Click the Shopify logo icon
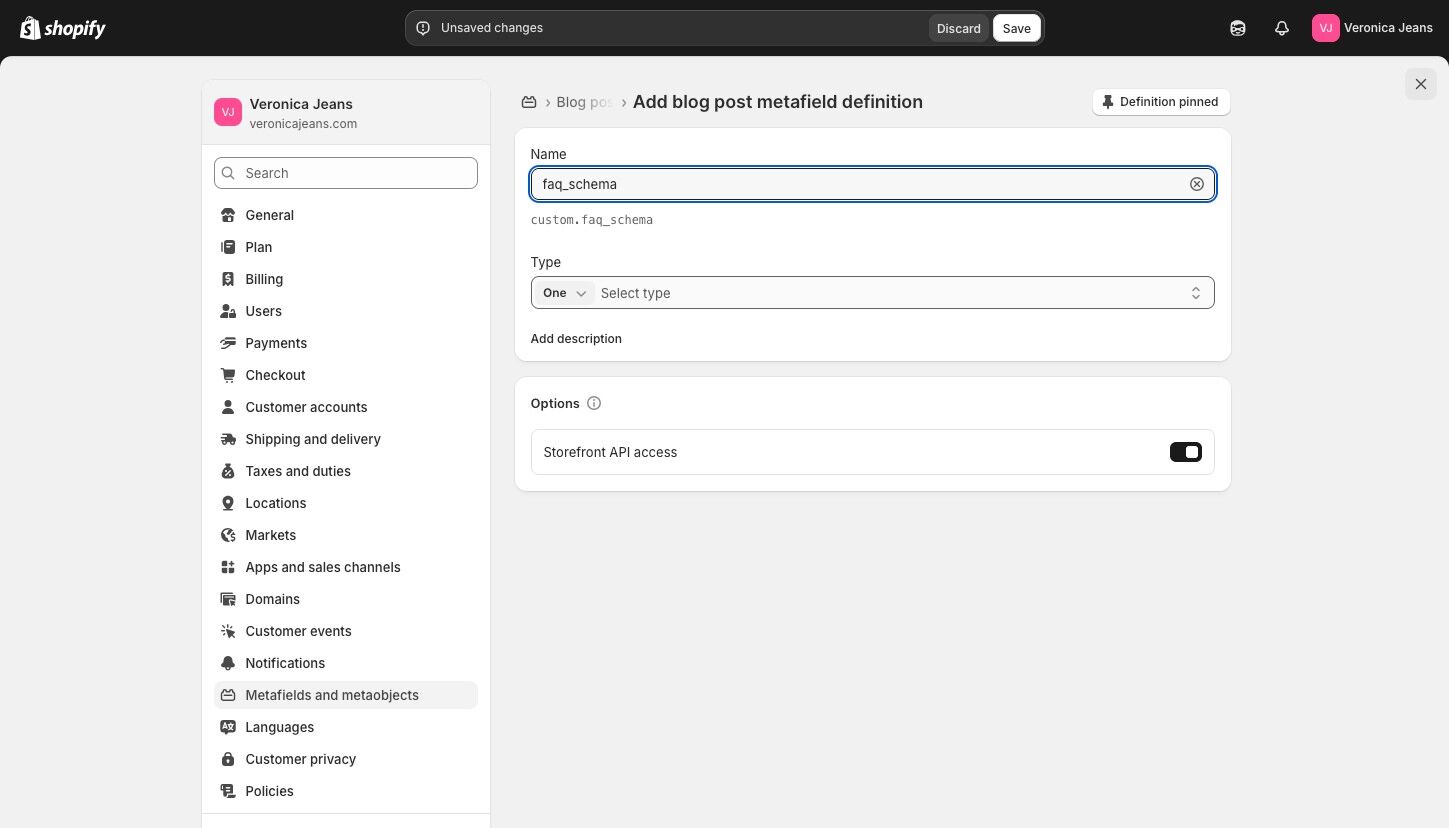1449x828 pixels. pos(30,28)
